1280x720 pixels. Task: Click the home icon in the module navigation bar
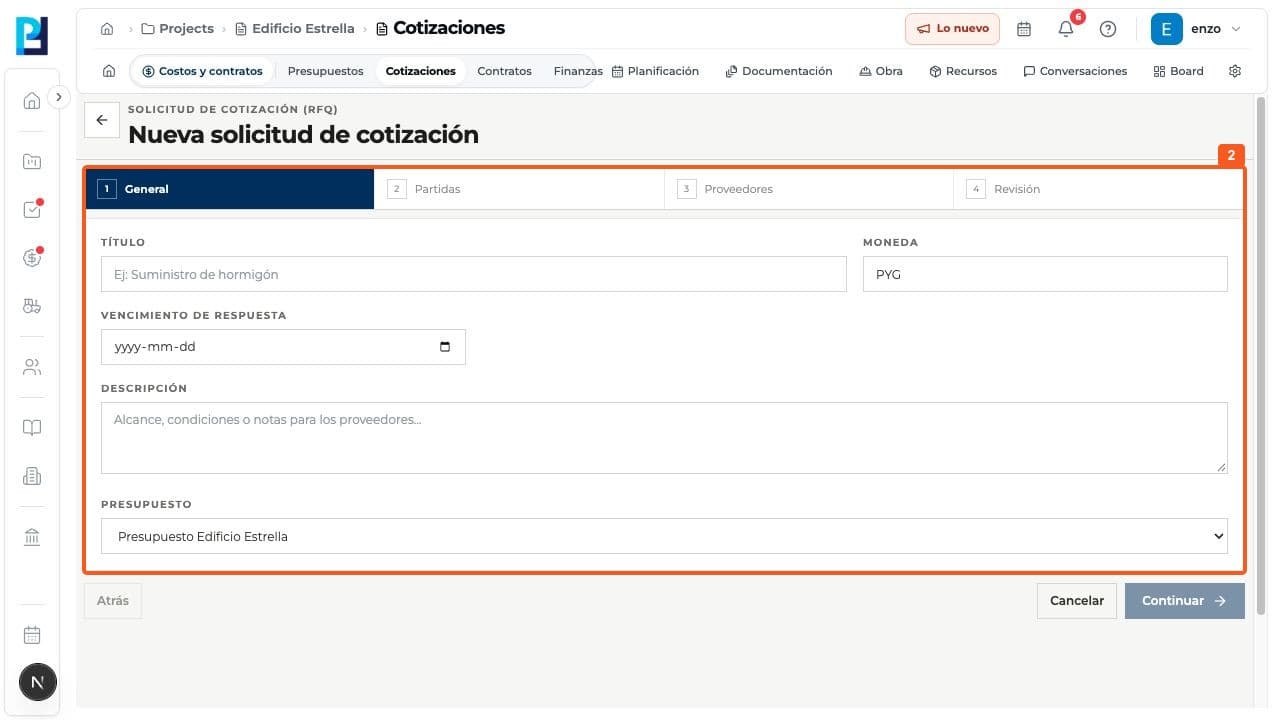tap(109, 71)
